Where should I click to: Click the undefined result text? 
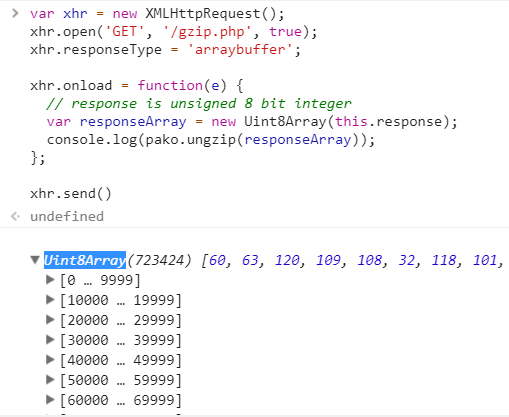67,216
